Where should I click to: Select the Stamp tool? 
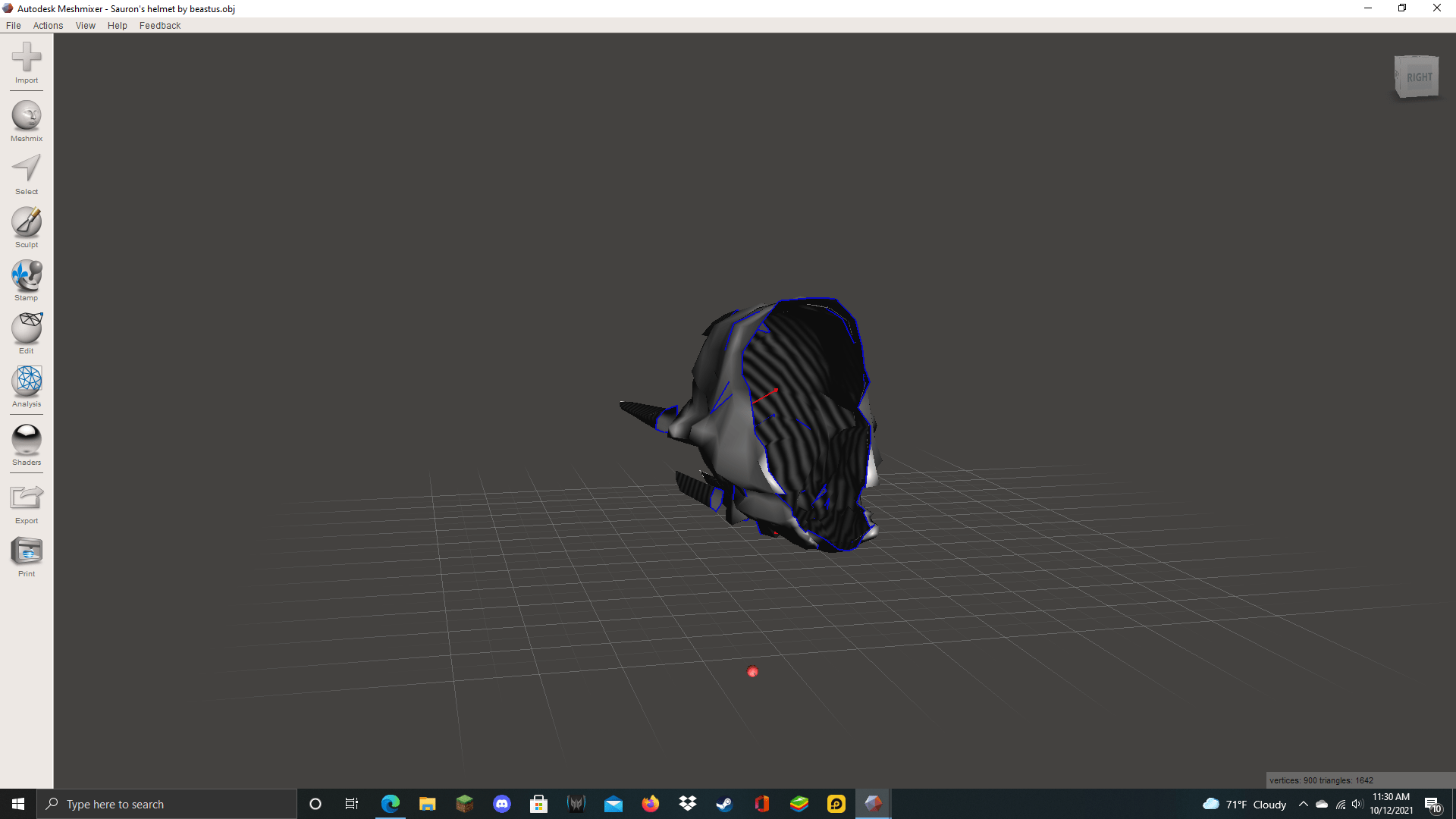coord(26,279)
